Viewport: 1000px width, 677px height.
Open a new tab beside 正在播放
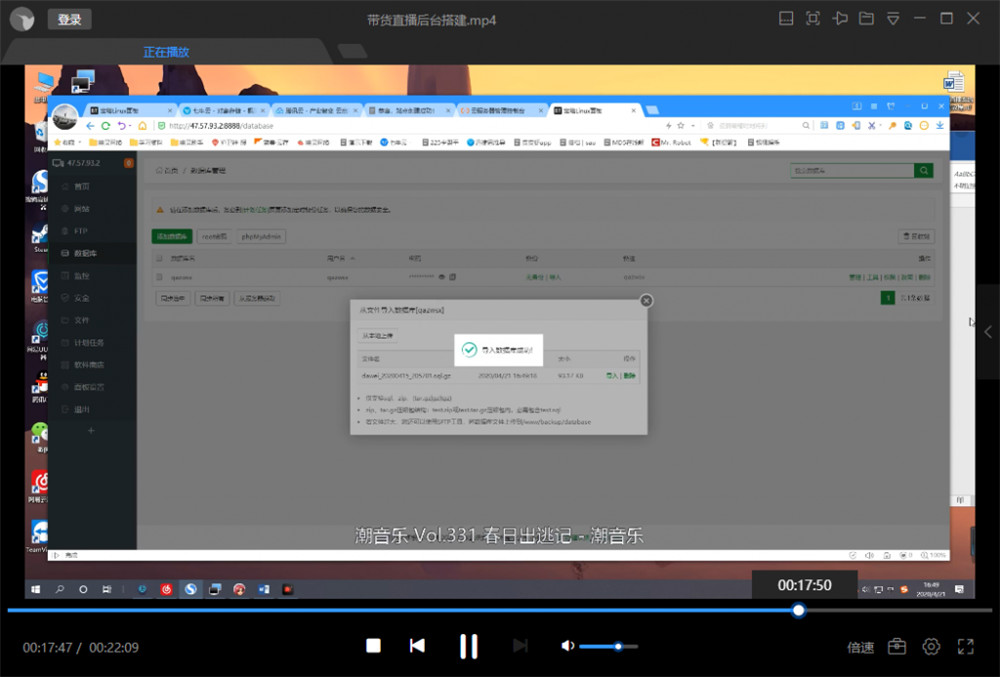(351, 51)
